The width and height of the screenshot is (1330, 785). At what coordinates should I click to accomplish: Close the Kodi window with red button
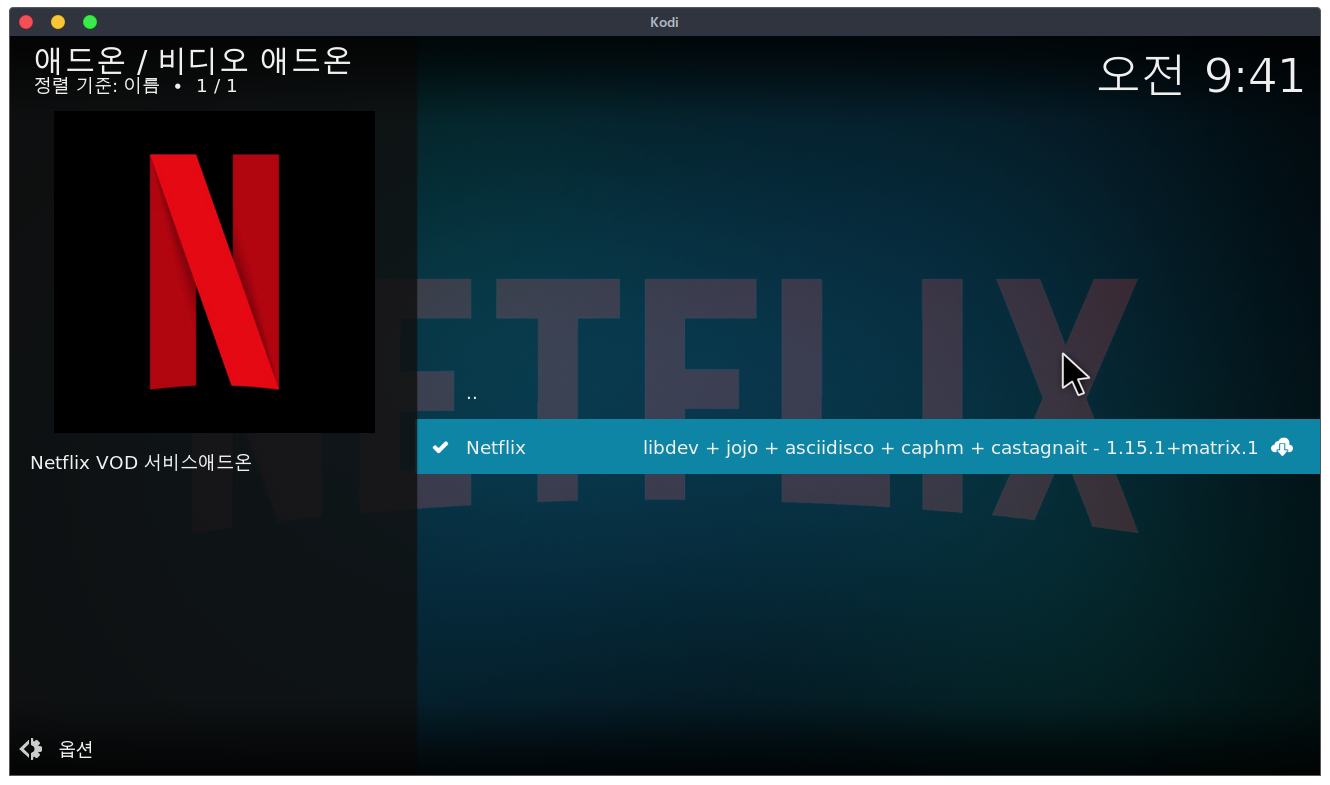tap(26, 22)
